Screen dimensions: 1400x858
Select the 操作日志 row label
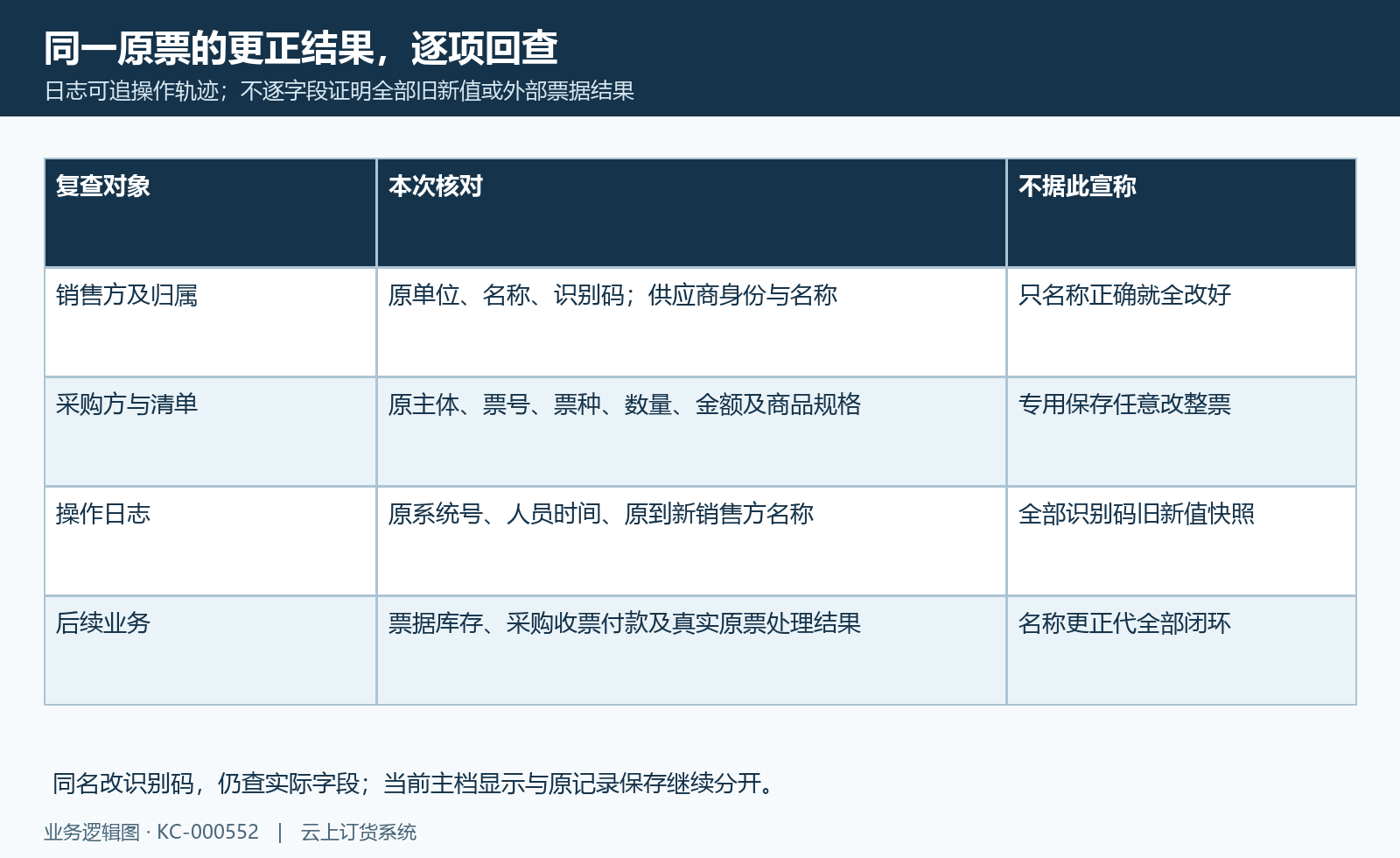coord(211,541)
